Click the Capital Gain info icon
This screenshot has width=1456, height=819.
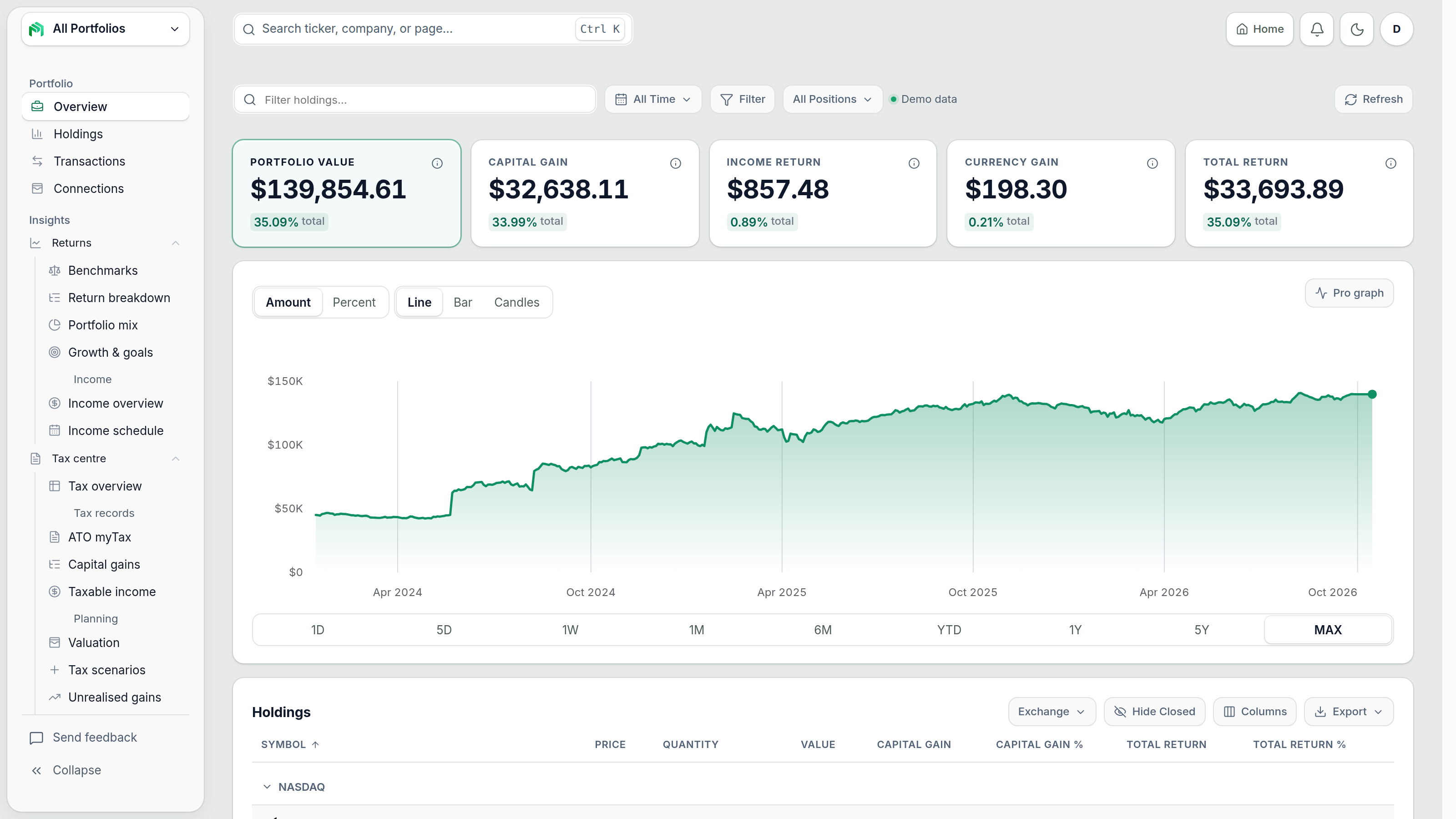[682, 164]
